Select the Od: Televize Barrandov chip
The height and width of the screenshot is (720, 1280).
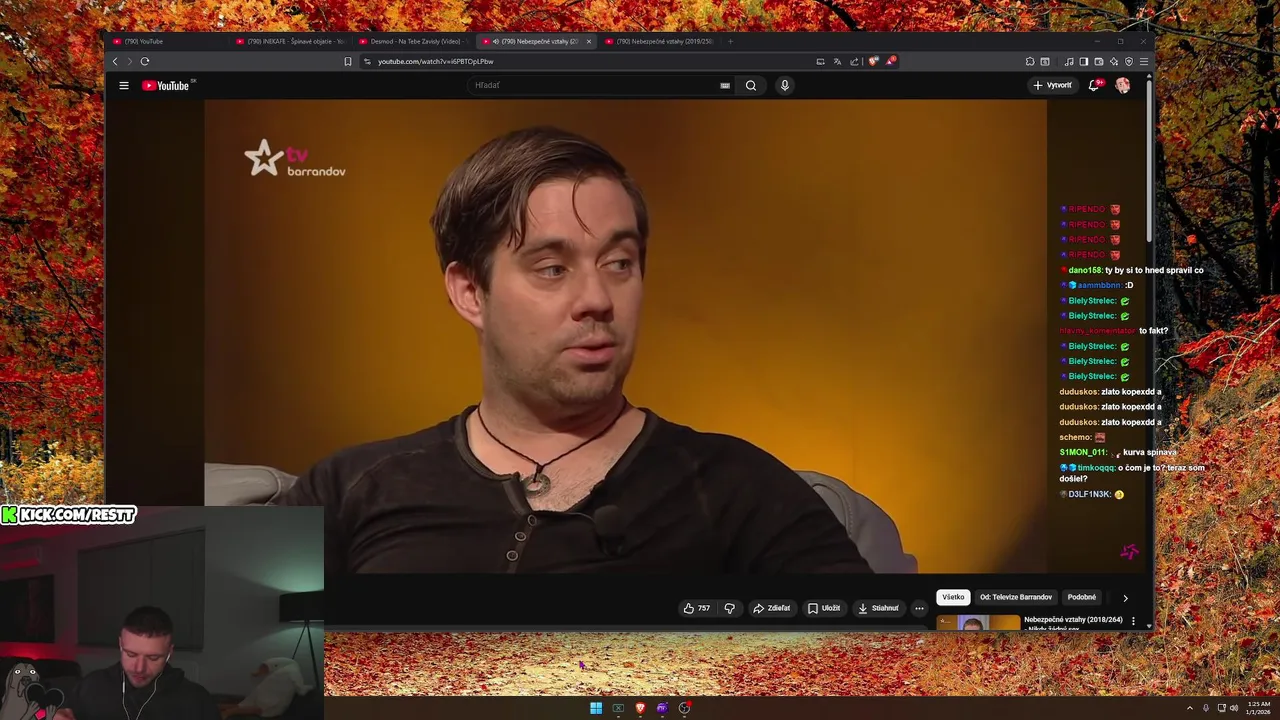click(1016, 597)
